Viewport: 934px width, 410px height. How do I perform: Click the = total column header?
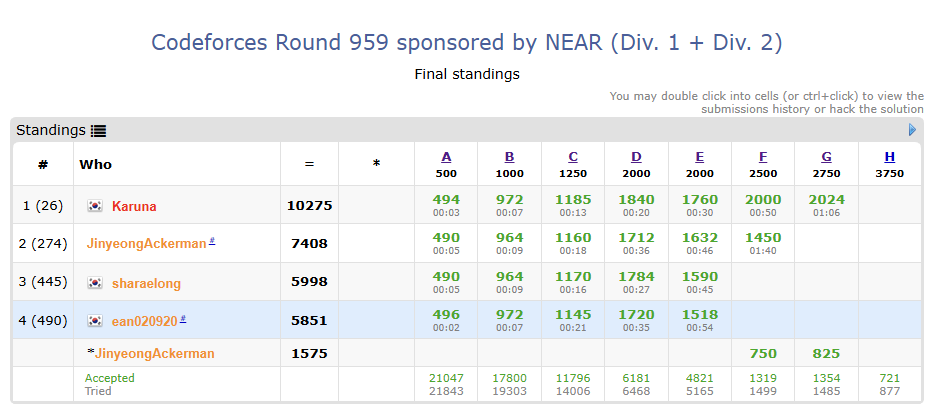309,164
